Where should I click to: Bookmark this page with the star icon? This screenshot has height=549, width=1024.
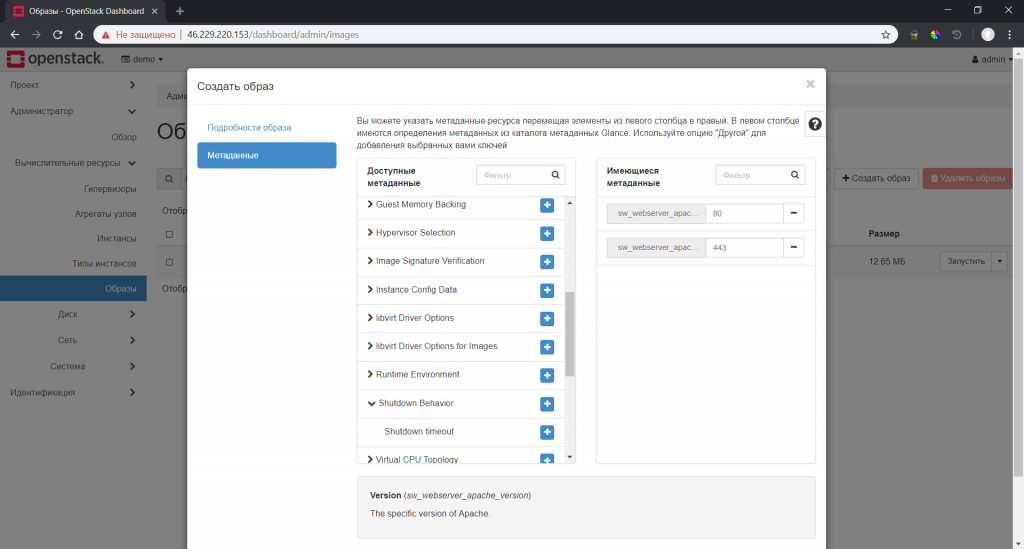[886, 35]
